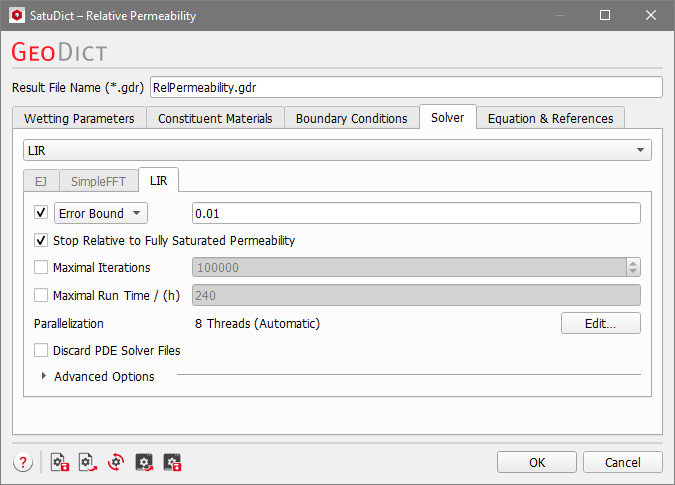Save dark settings panel icon with red disk
675x485 pixels.
coord(172,463)
